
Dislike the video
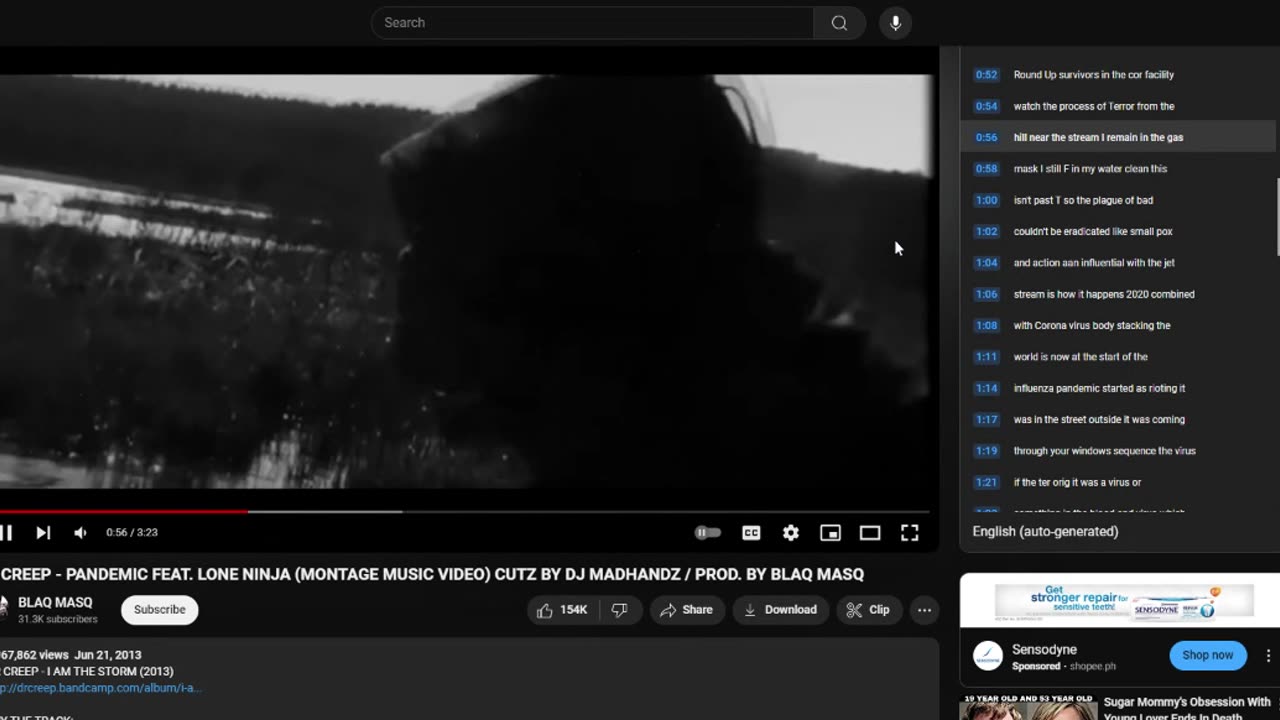coord(620,610)
